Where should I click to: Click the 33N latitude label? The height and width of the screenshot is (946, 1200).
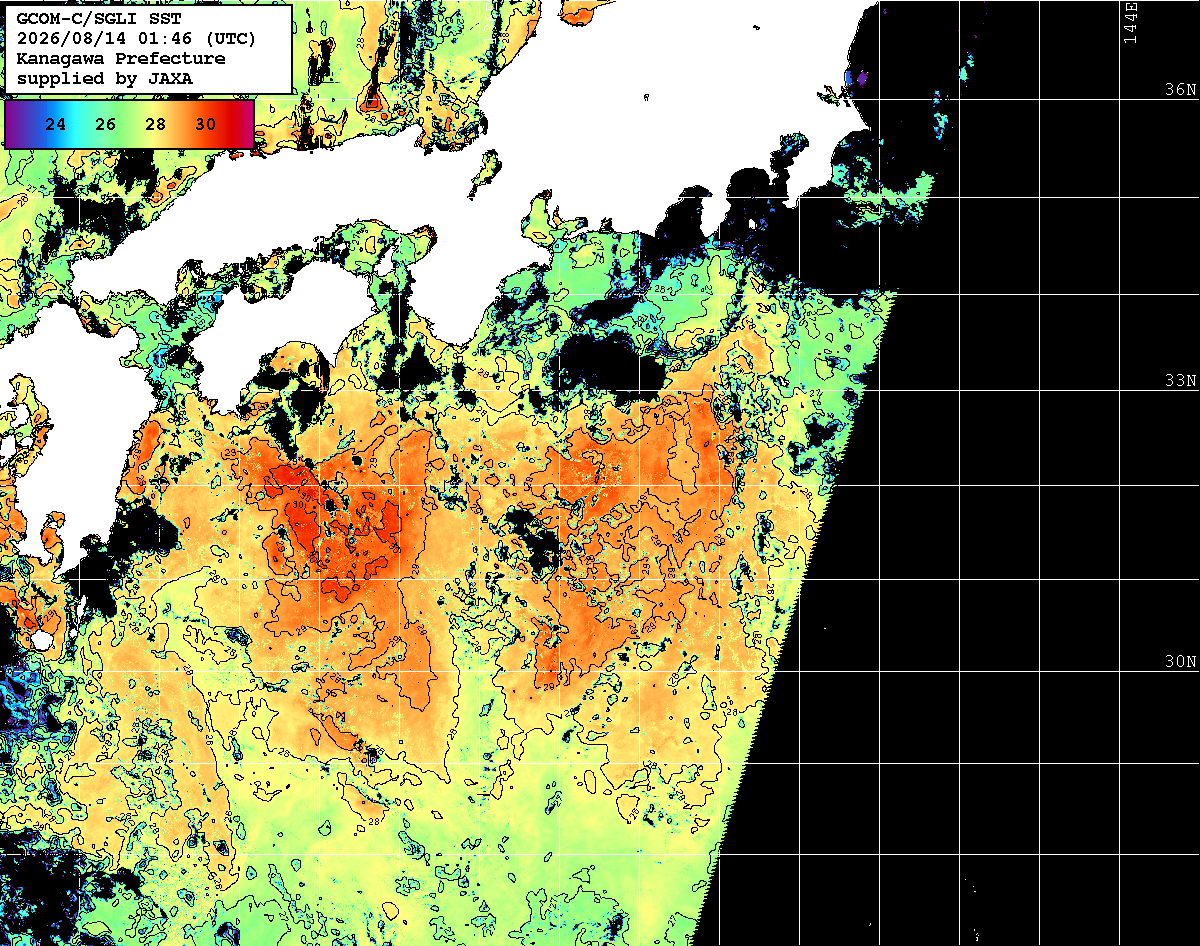pyautogui.click(x=1180, y=381)
